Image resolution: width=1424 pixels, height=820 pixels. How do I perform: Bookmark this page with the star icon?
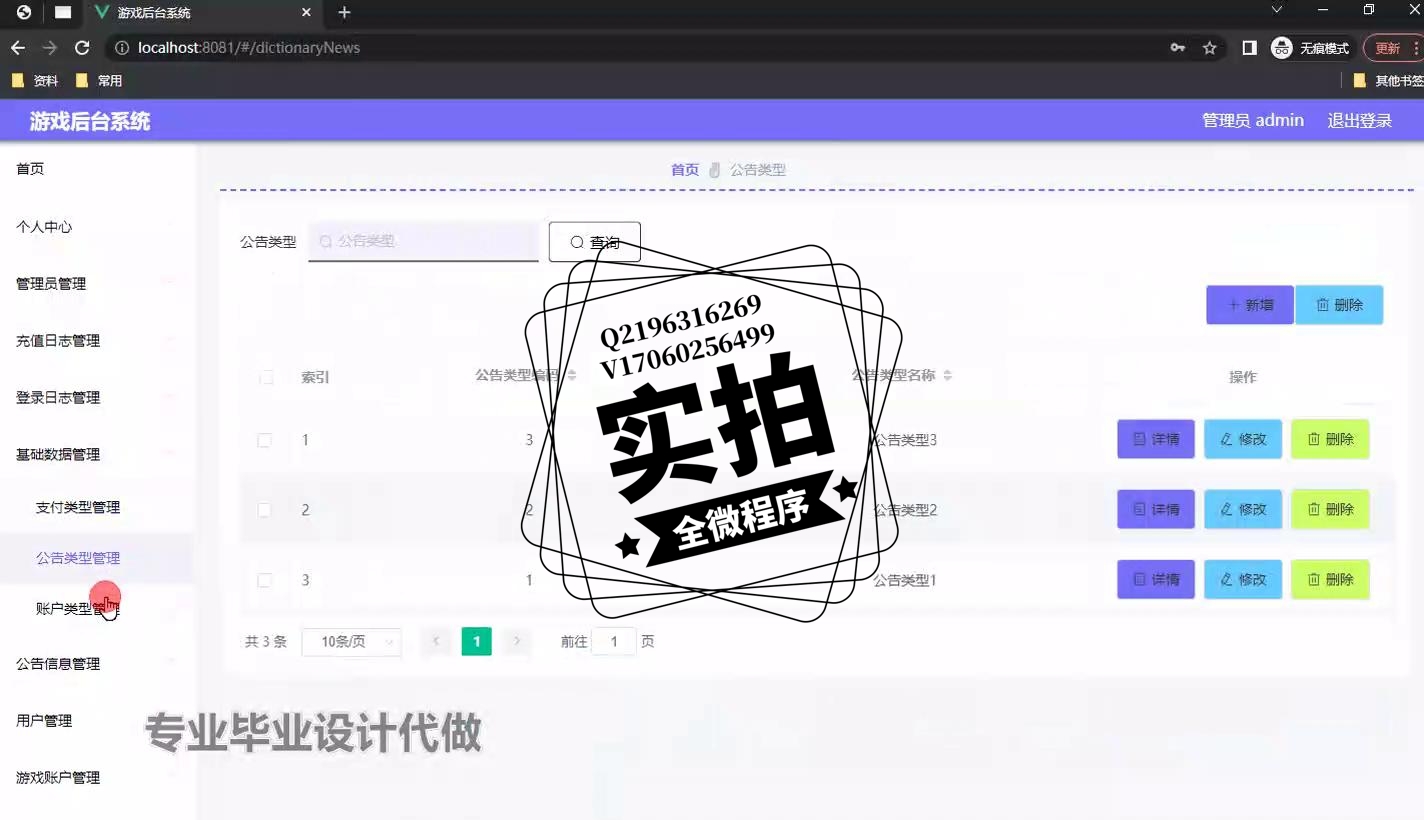point(1209,48)
